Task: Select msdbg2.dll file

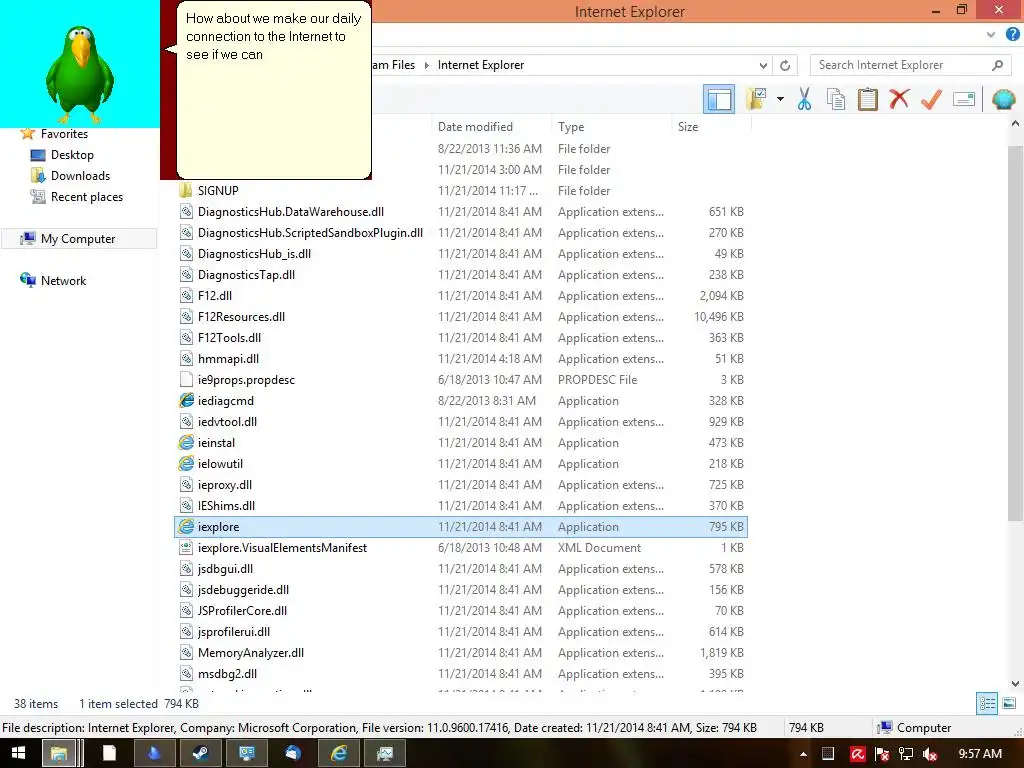Action: 461,673
